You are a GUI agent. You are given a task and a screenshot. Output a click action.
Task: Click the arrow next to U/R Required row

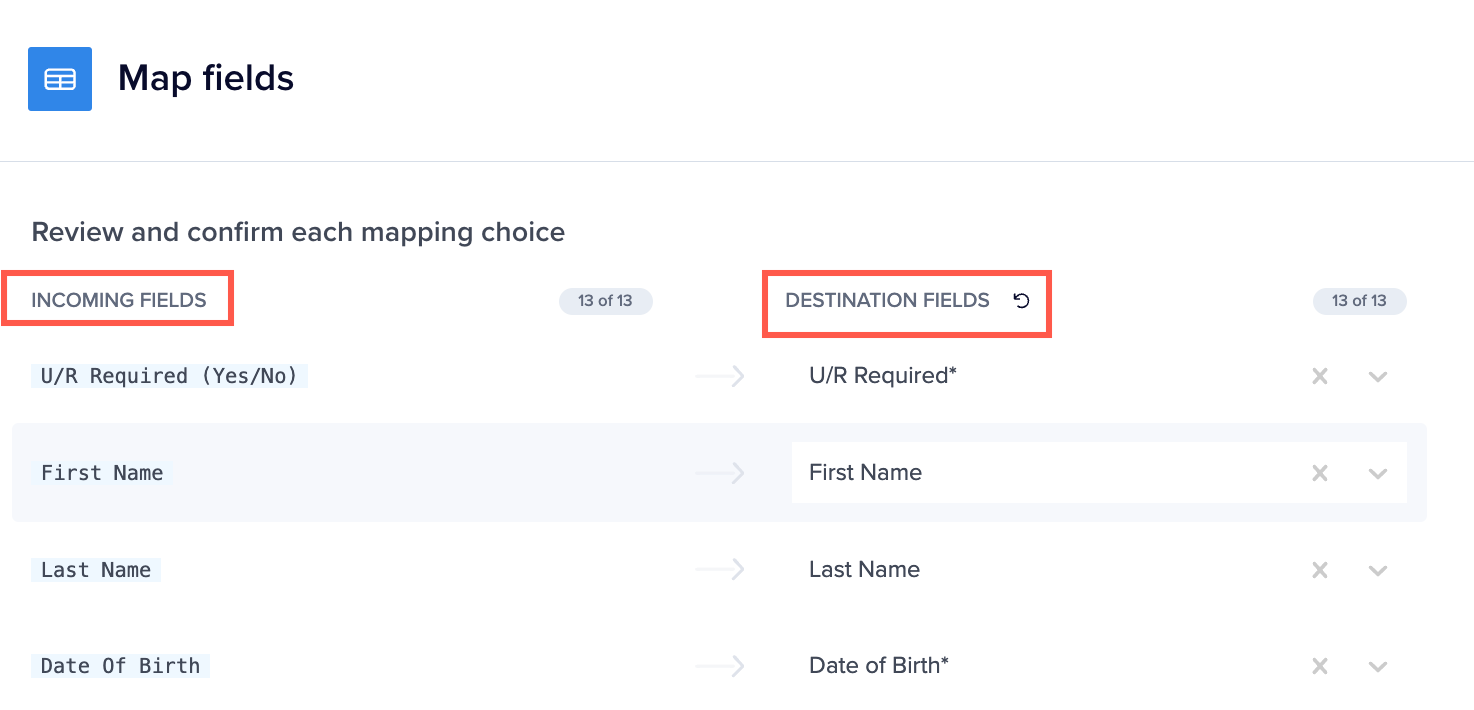721,376
